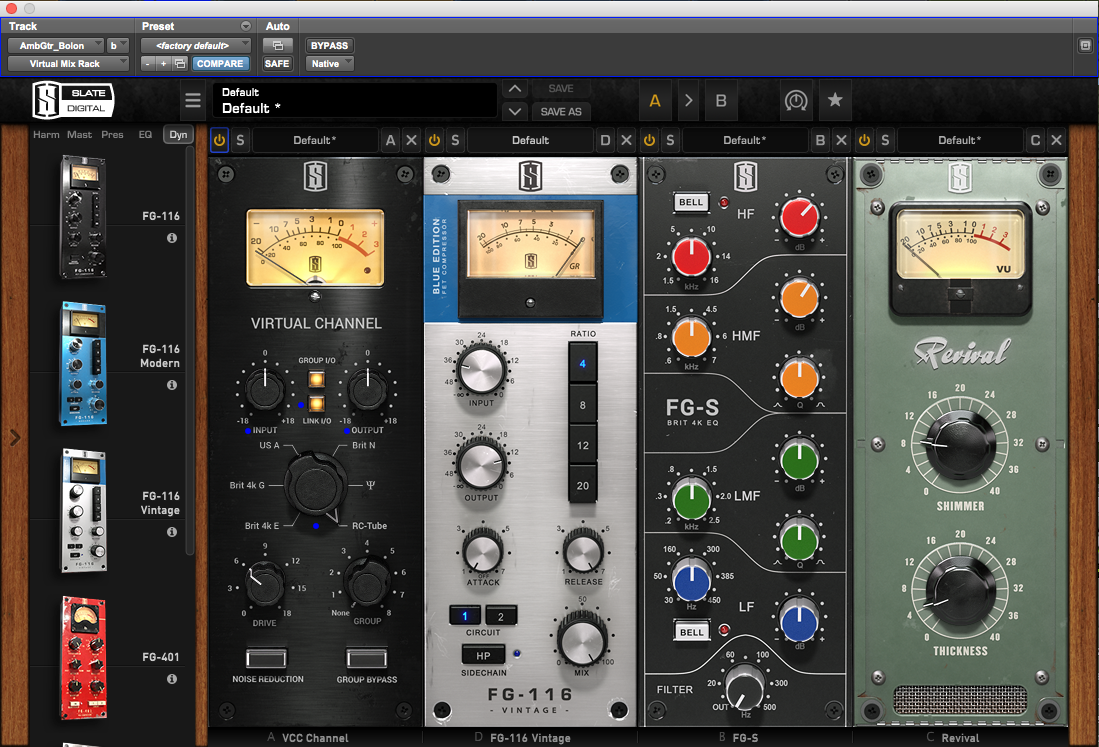Switch to the EQ module tab
Viewport: 1099px width, 747px height.
point(145,135)
